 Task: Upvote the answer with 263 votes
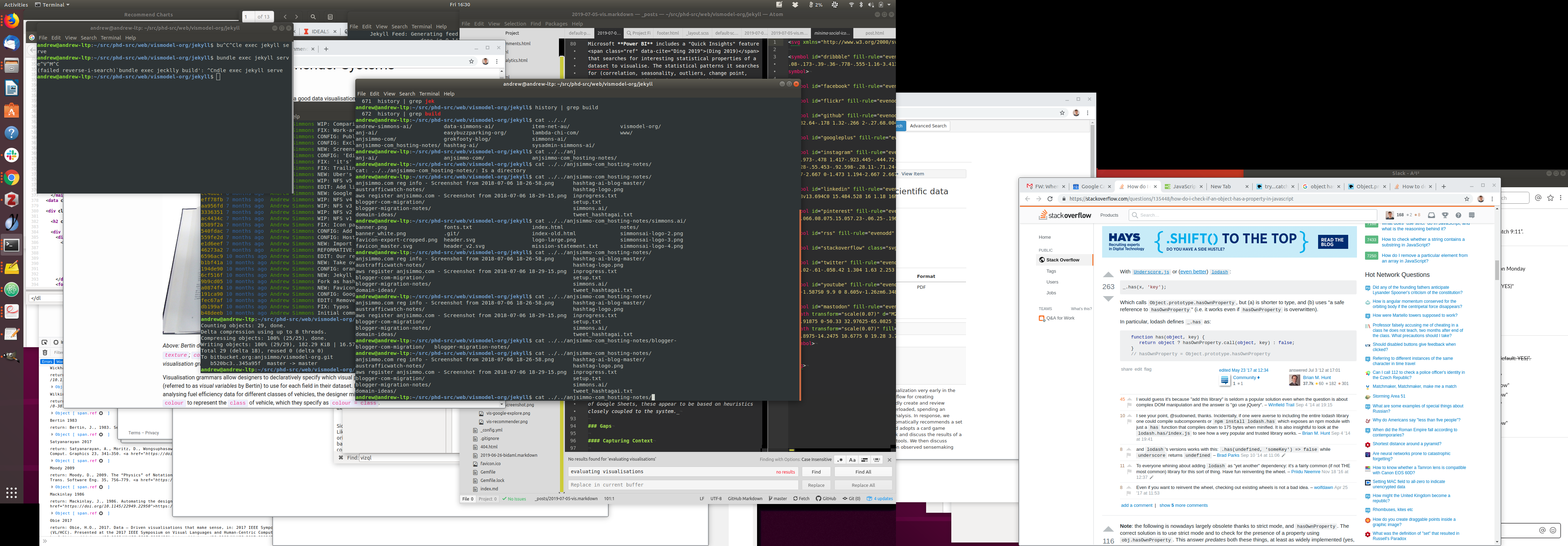click(x=1108, y=275)
